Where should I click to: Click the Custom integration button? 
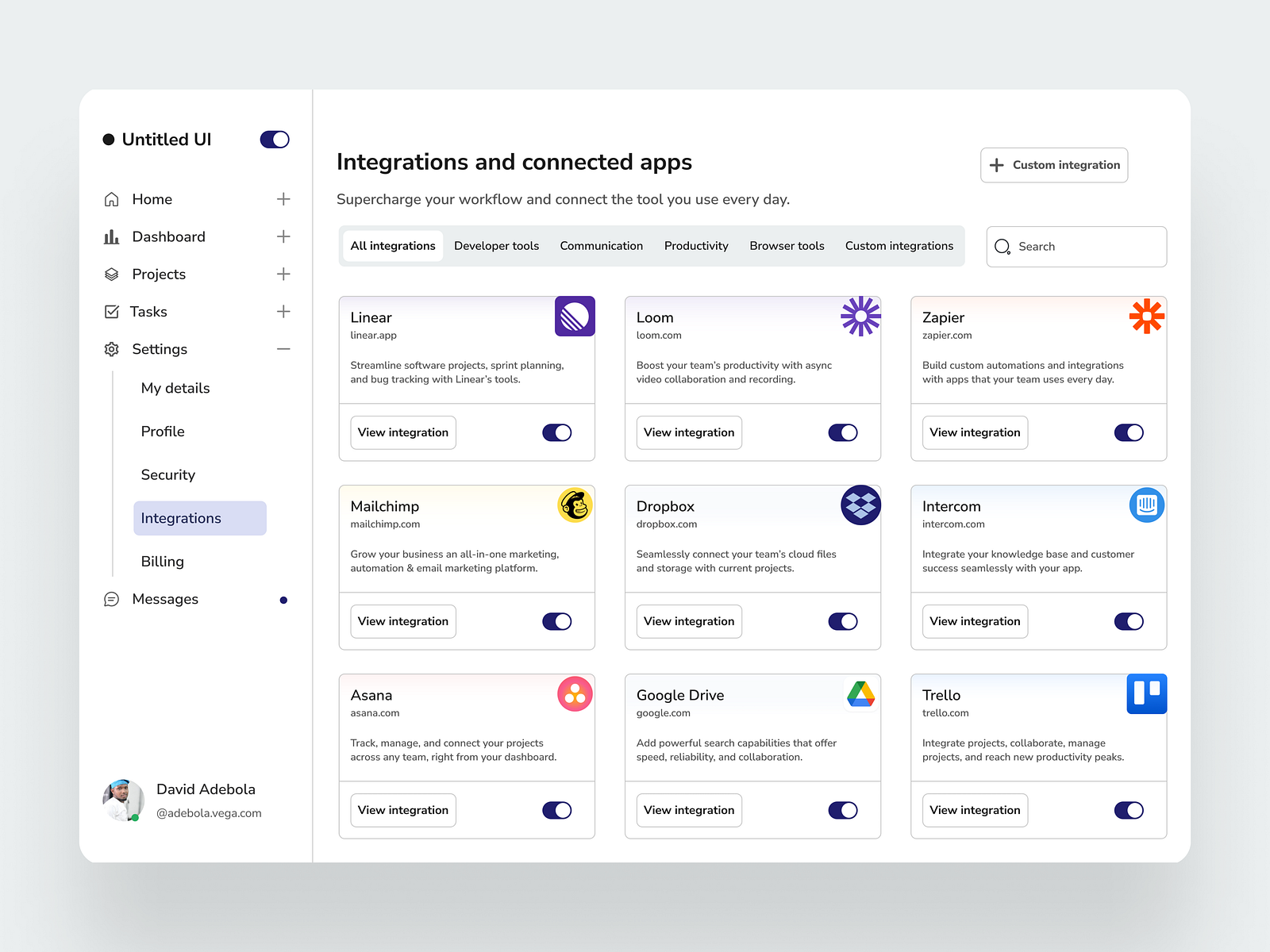tap(1054, 165)
